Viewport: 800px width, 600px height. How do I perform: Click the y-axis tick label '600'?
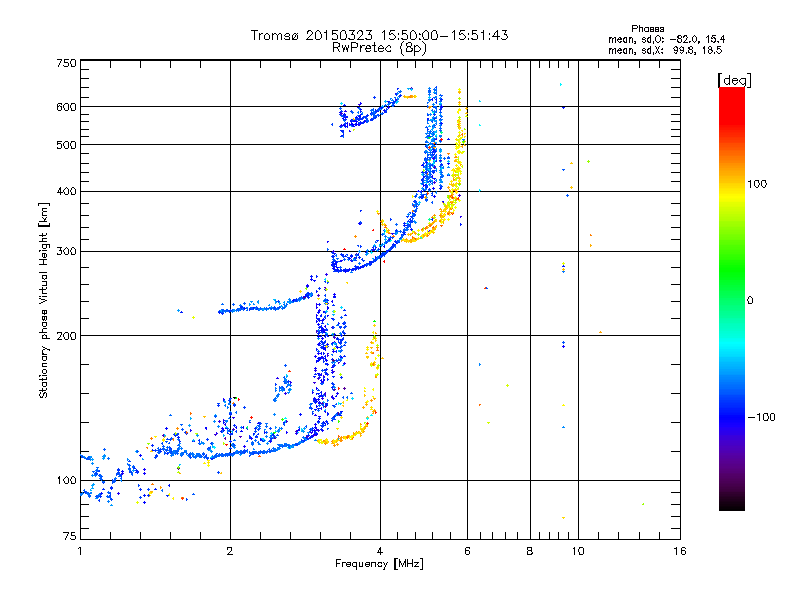click(66, 107)
